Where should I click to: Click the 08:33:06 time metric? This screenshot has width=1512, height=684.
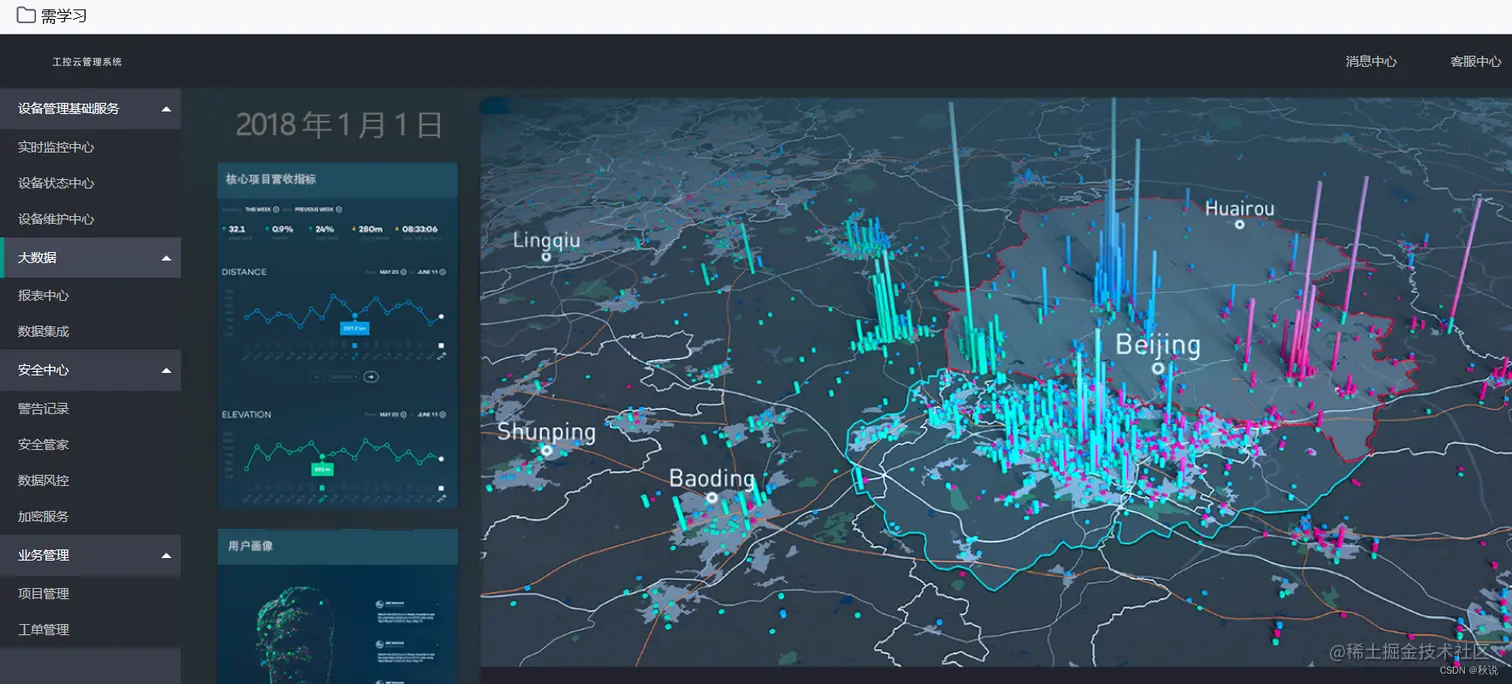click(419, 229)
